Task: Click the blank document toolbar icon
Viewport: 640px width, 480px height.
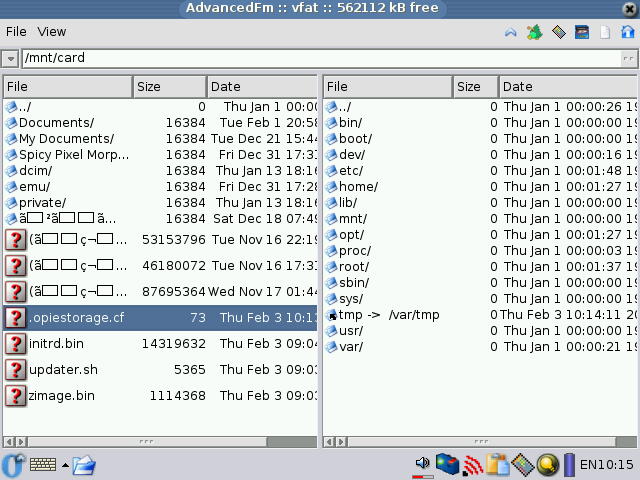Action: [x=605, y=32]
